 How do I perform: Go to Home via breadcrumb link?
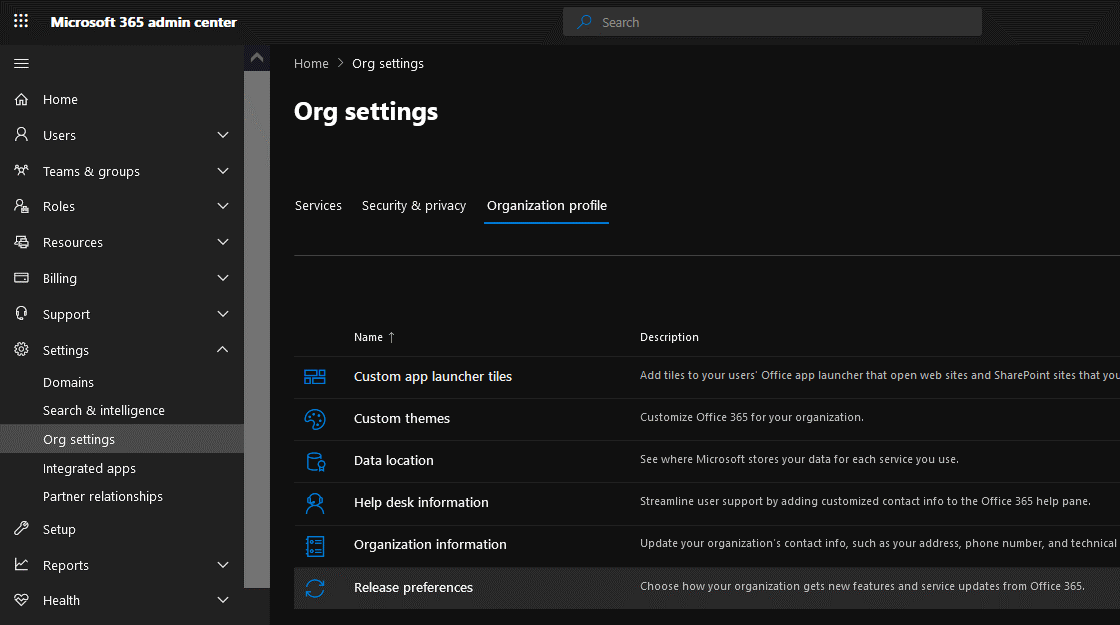311,63
